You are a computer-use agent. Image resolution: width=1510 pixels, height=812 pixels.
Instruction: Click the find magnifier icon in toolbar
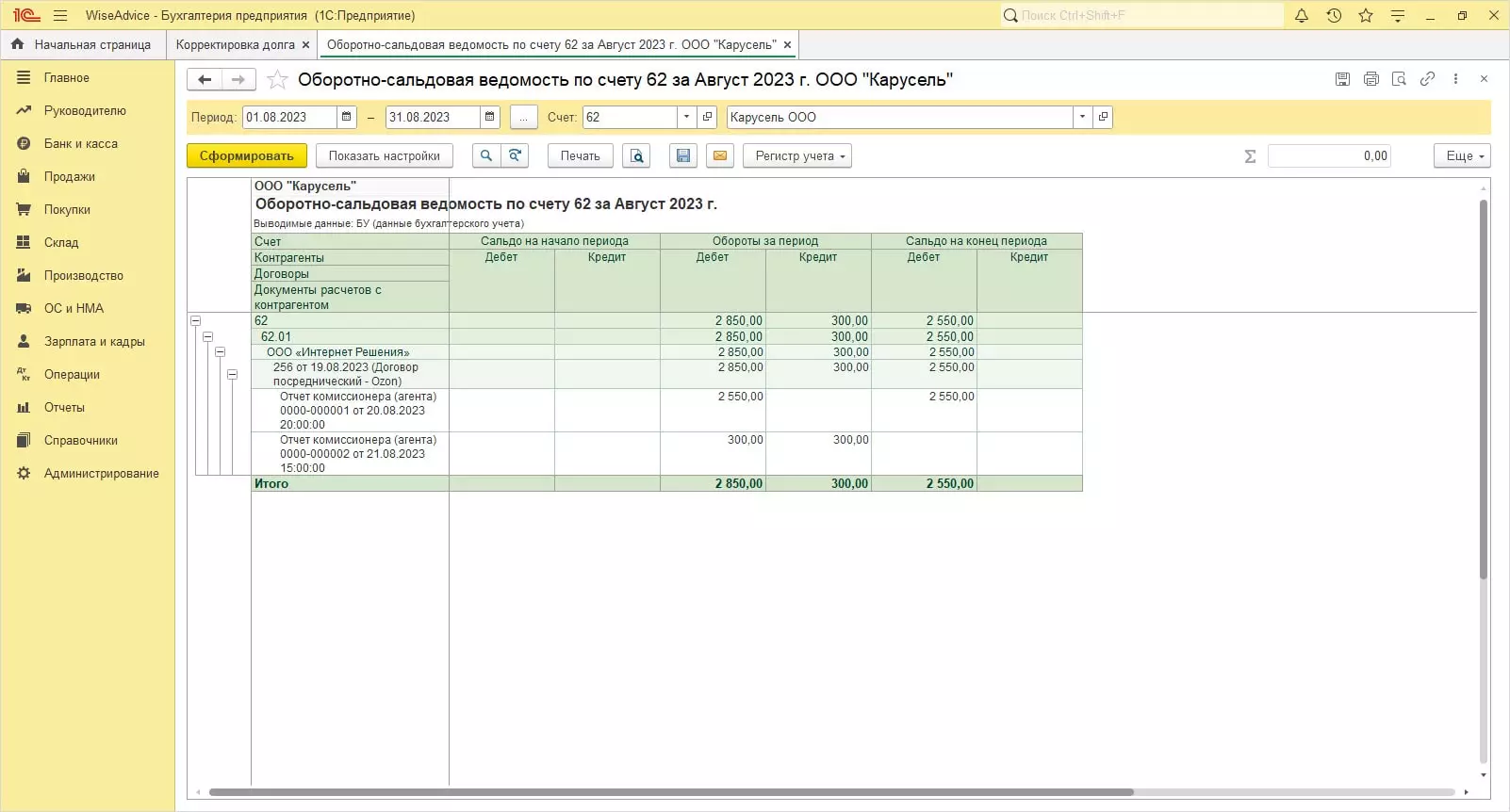485,156
